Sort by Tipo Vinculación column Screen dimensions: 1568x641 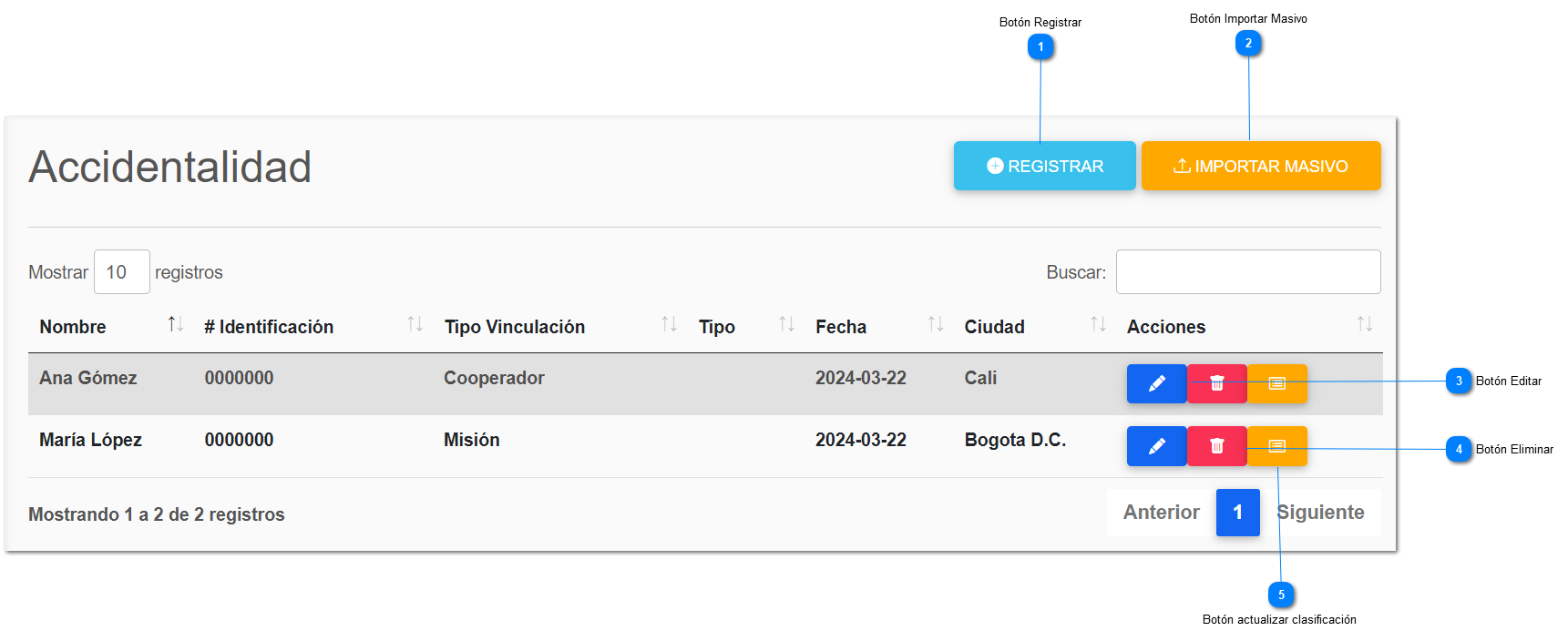[515, 327]
